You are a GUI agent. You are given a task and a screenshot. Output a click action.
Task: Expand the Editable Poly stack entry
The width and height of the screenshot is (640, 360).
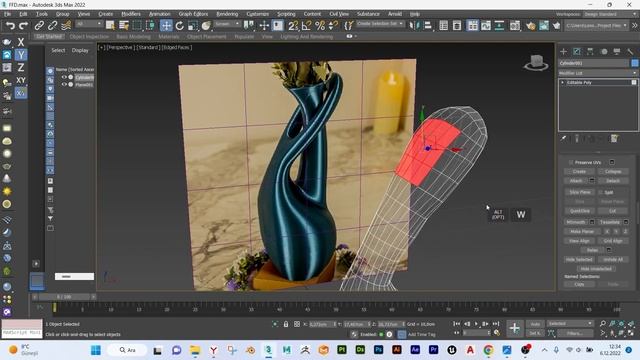tap(562, 82)
